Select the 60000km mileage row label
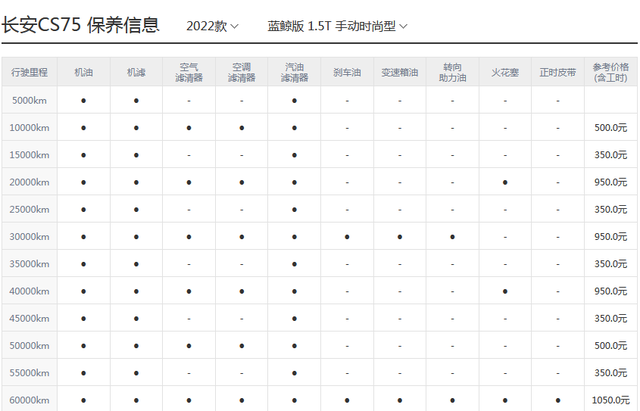This screenshot has width=640, height=411. click(29, 400)
